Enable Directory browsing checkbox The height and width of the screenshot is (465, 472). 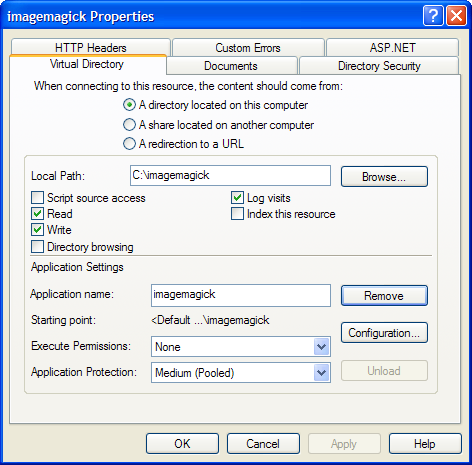(37, 247)
